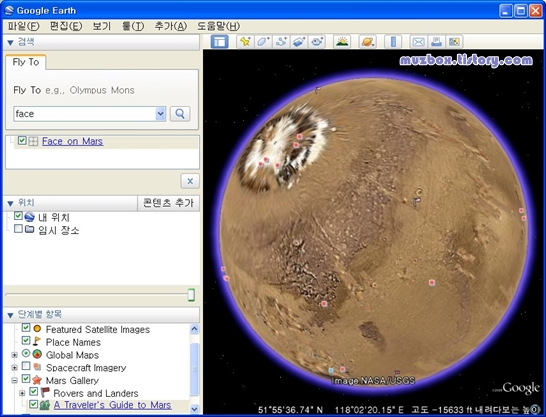Image resolution: width=546 pixels, height=417 pixels.
Task: Click Featured Satellite Images layer icon
Action: [x=37, y=329]
